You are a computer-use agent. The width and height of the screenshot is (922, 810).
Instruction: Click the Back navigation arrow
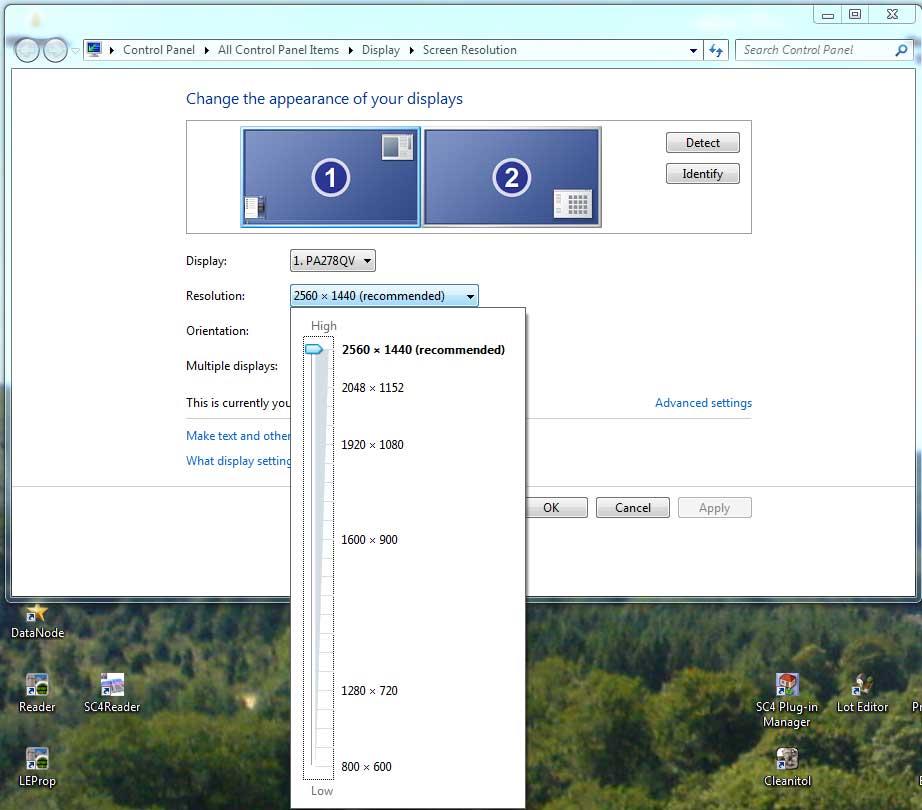[27, 51]
